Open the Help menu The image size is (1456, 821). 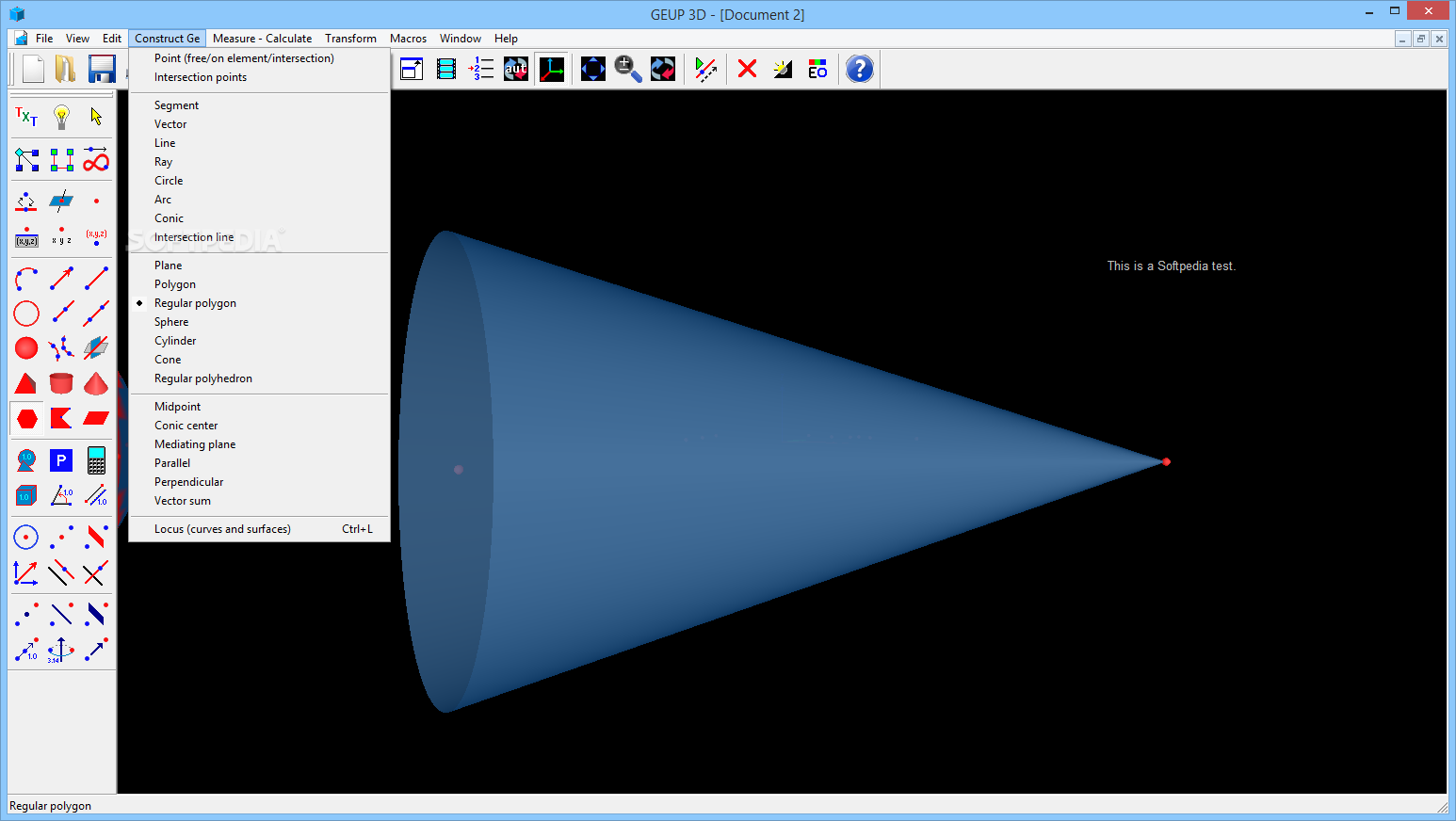click(506, 39)
